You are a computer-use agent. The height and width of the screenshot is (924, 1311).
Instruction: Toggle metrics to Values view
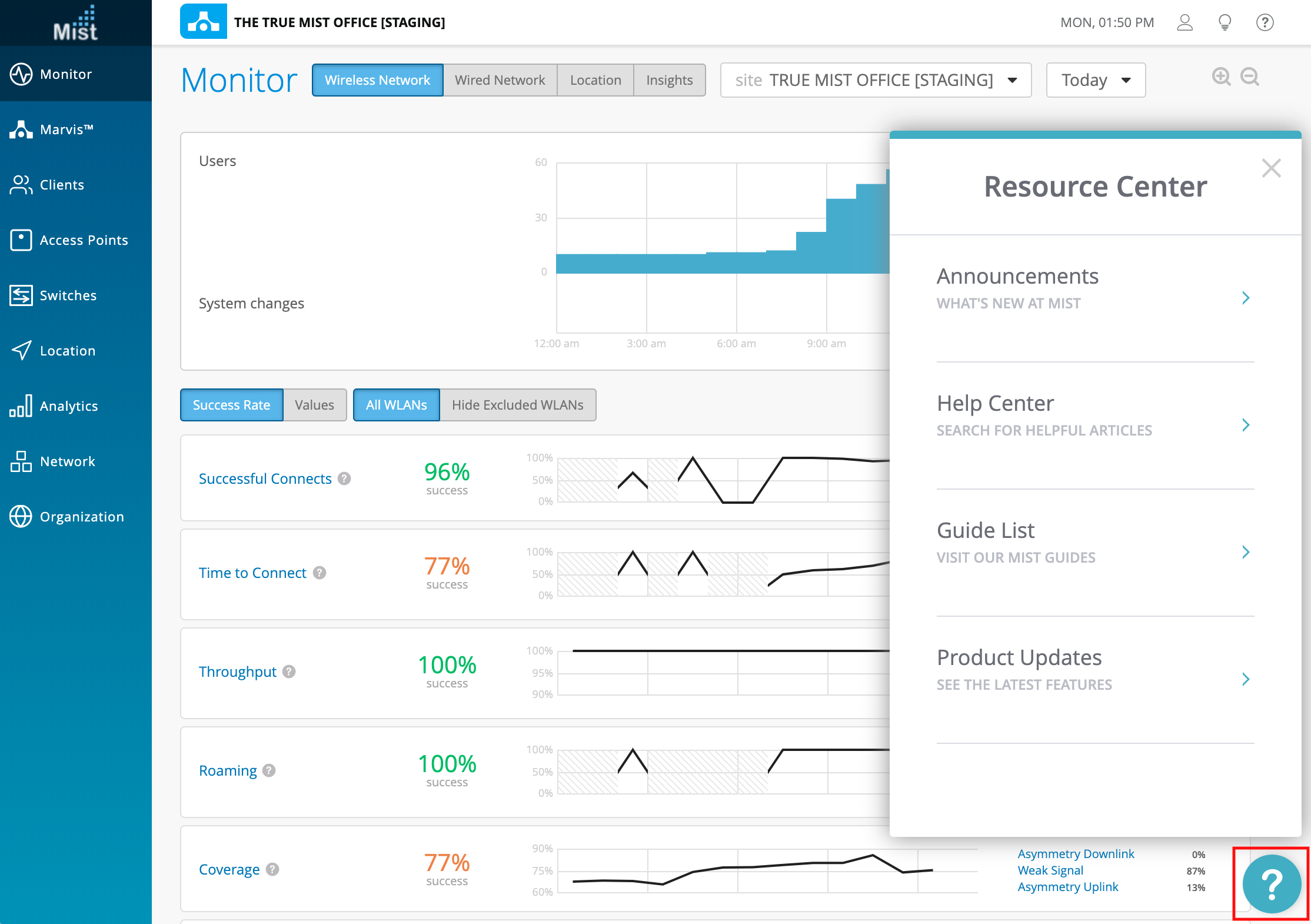click(x=314, y=405)
